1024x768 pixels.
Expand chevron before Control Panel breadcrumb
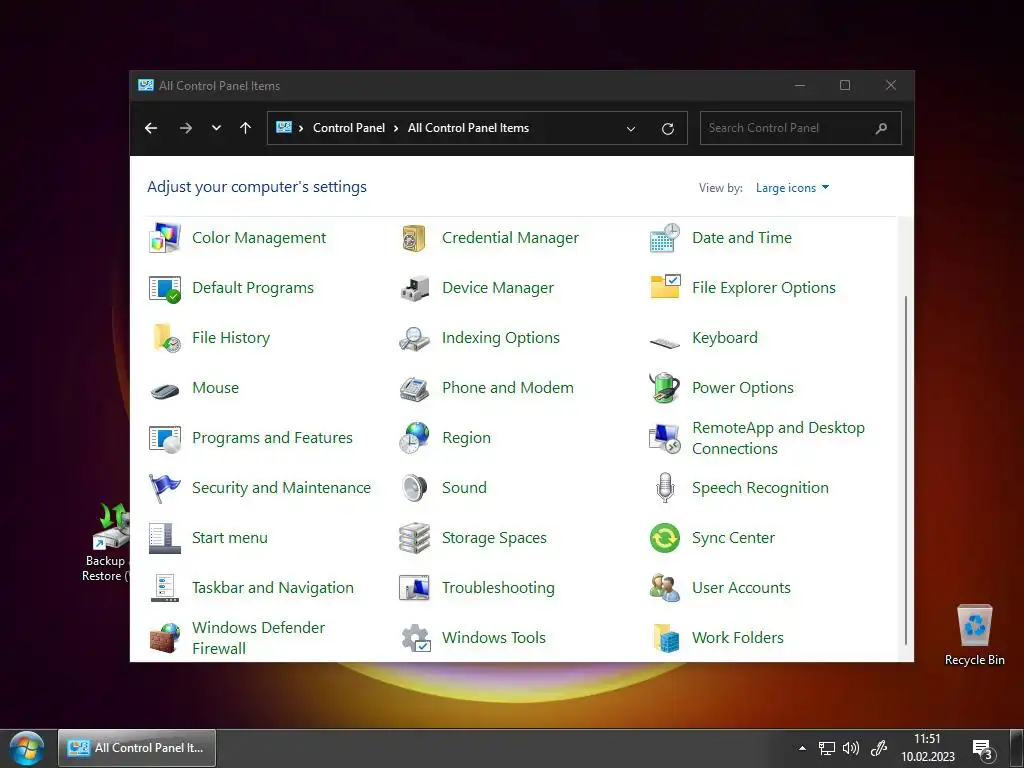tap(301, 128)
